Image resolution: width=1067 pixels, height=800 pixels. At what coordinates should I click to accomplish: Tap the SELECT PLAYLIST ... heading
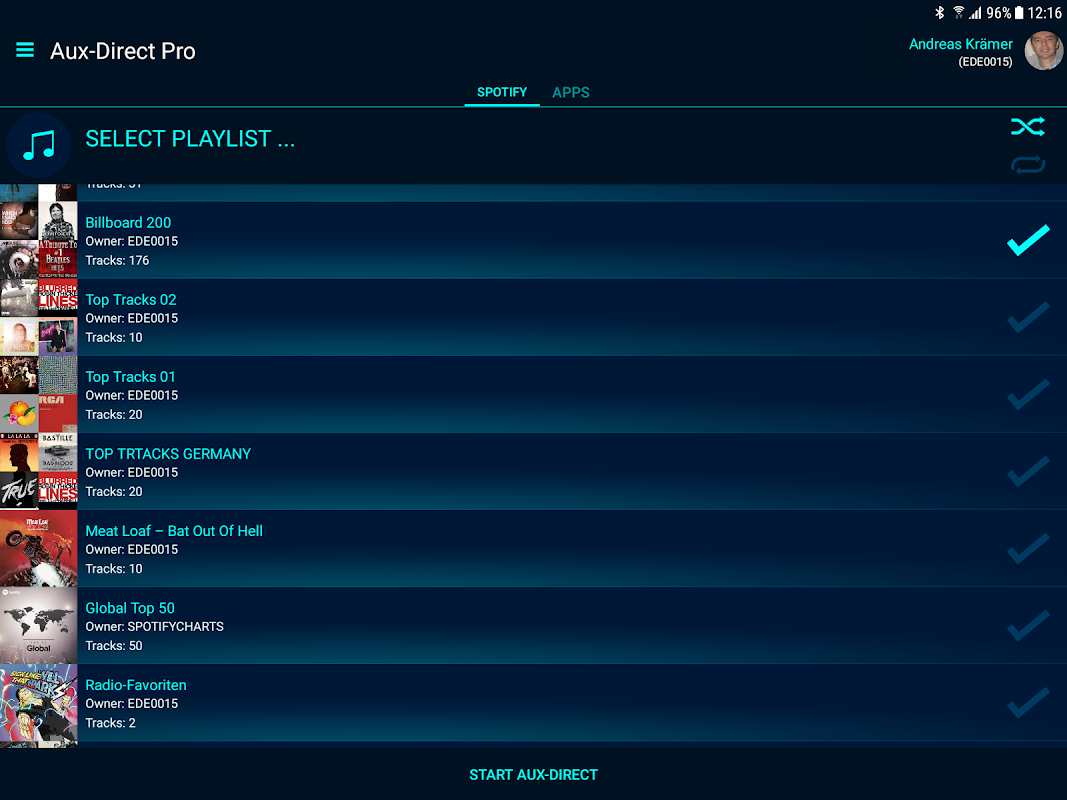(190, 139)
